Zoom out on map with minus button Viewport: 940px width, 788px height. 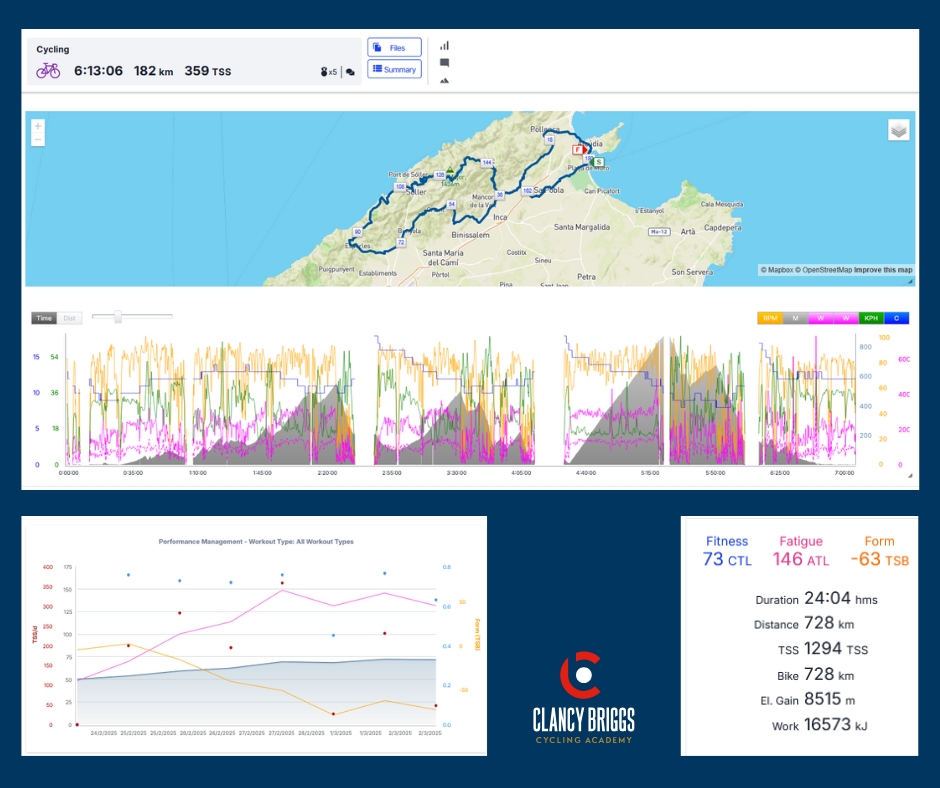click(x=38, y=141)
